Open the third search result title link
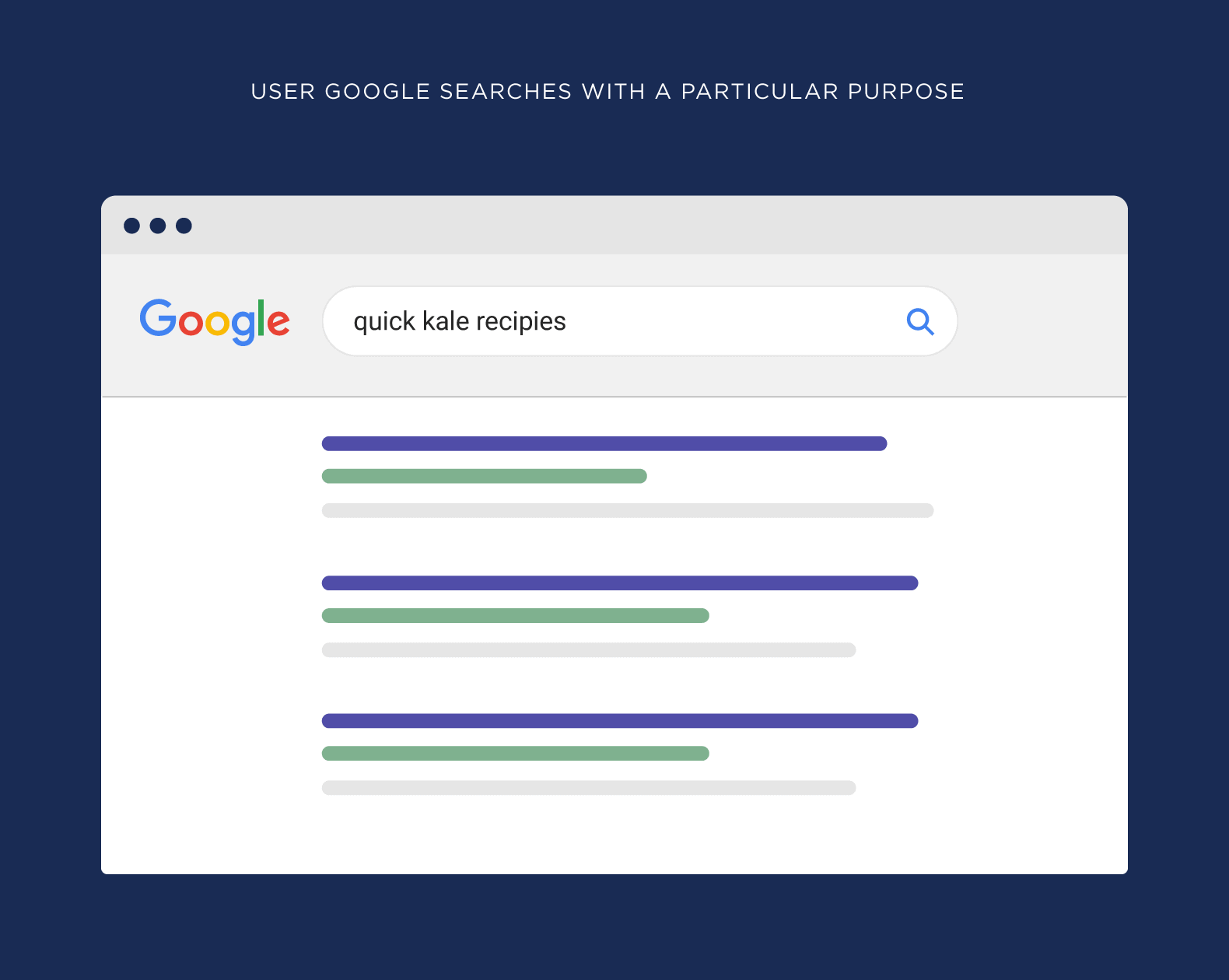The height and width of the screenshot is (980, 1229). pos(620,721)
